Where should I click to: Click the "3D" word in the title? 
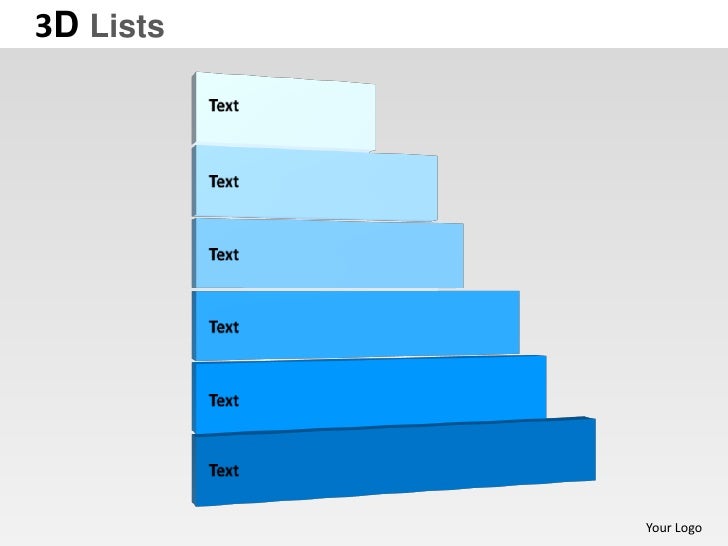(57, 26)
